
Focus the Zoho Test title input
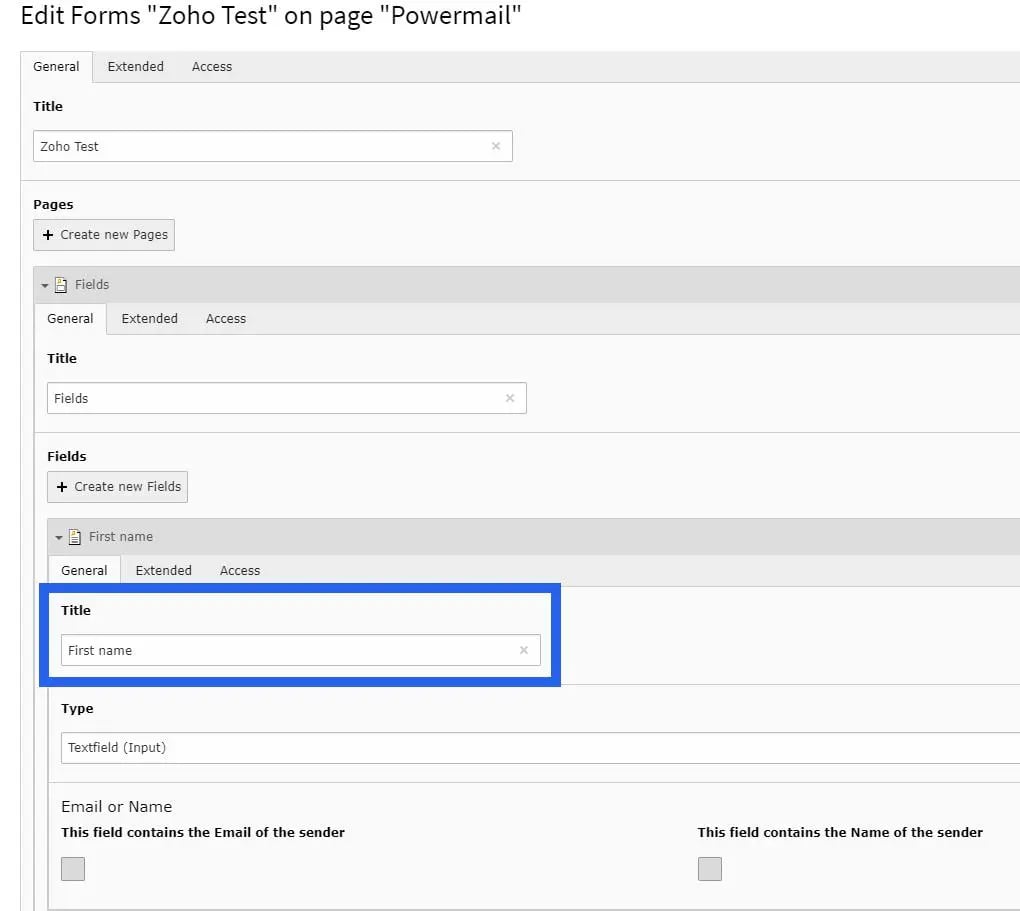273,146
